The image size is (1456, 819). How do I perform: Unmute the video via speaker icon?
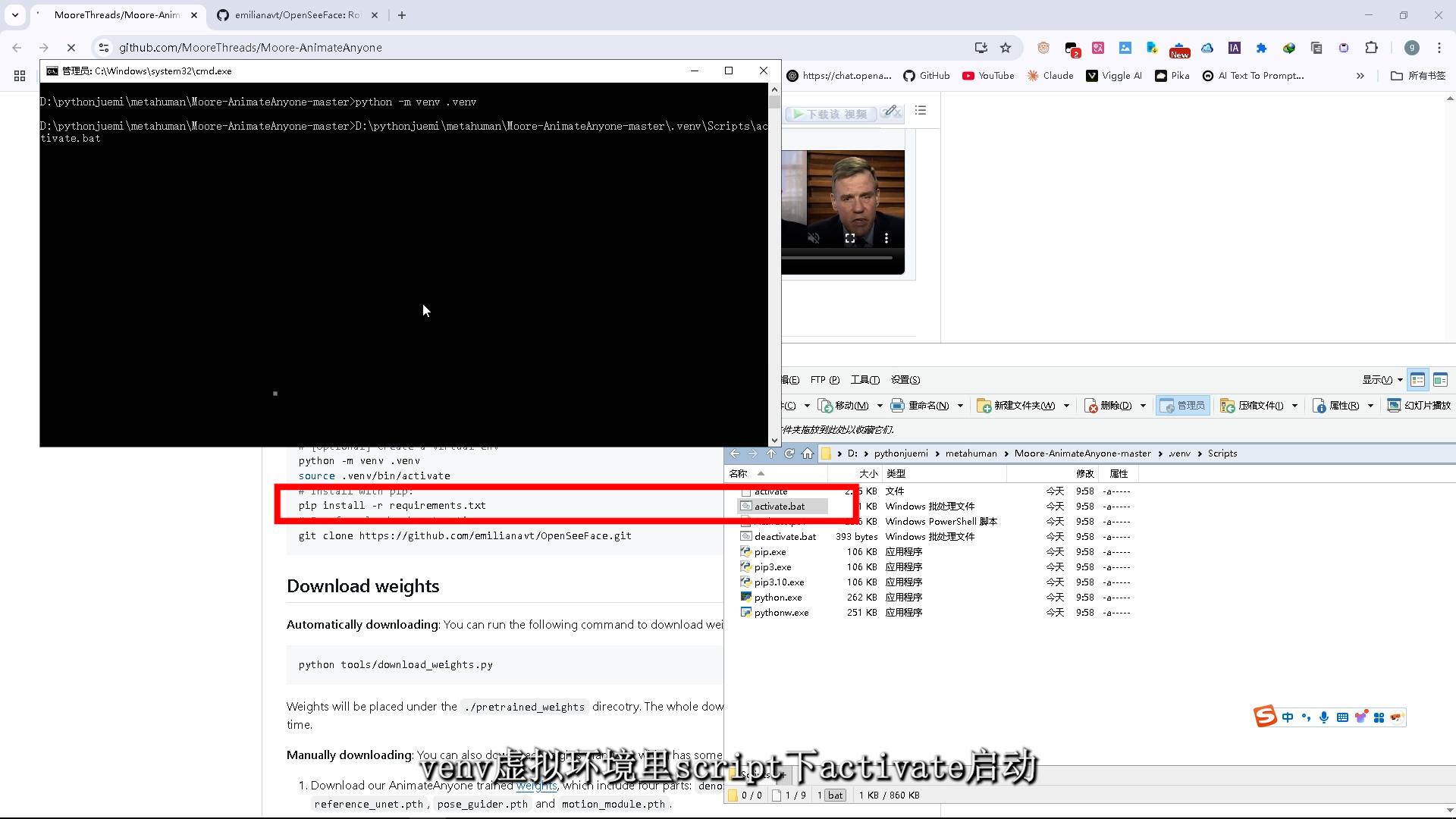pyautogui.click(x=814, y=238)
